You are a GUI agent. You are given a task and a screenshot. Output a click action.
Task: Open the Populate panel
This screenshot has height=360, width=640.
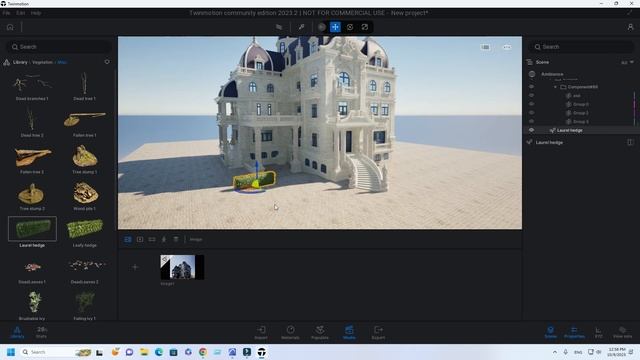click(x=320, y=333)
